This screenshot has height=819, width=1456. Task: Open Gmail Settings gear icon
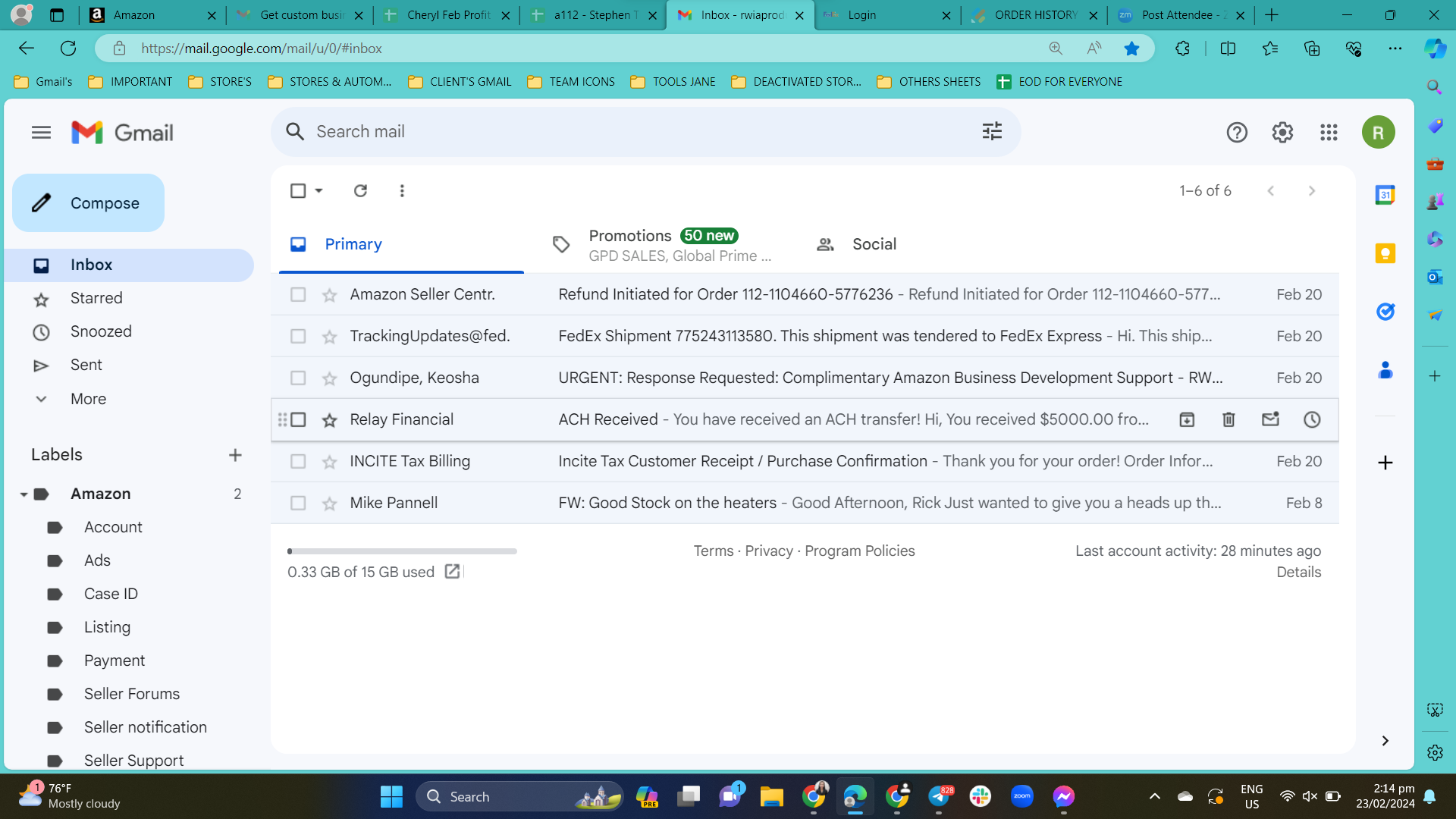click(1282, 133)
